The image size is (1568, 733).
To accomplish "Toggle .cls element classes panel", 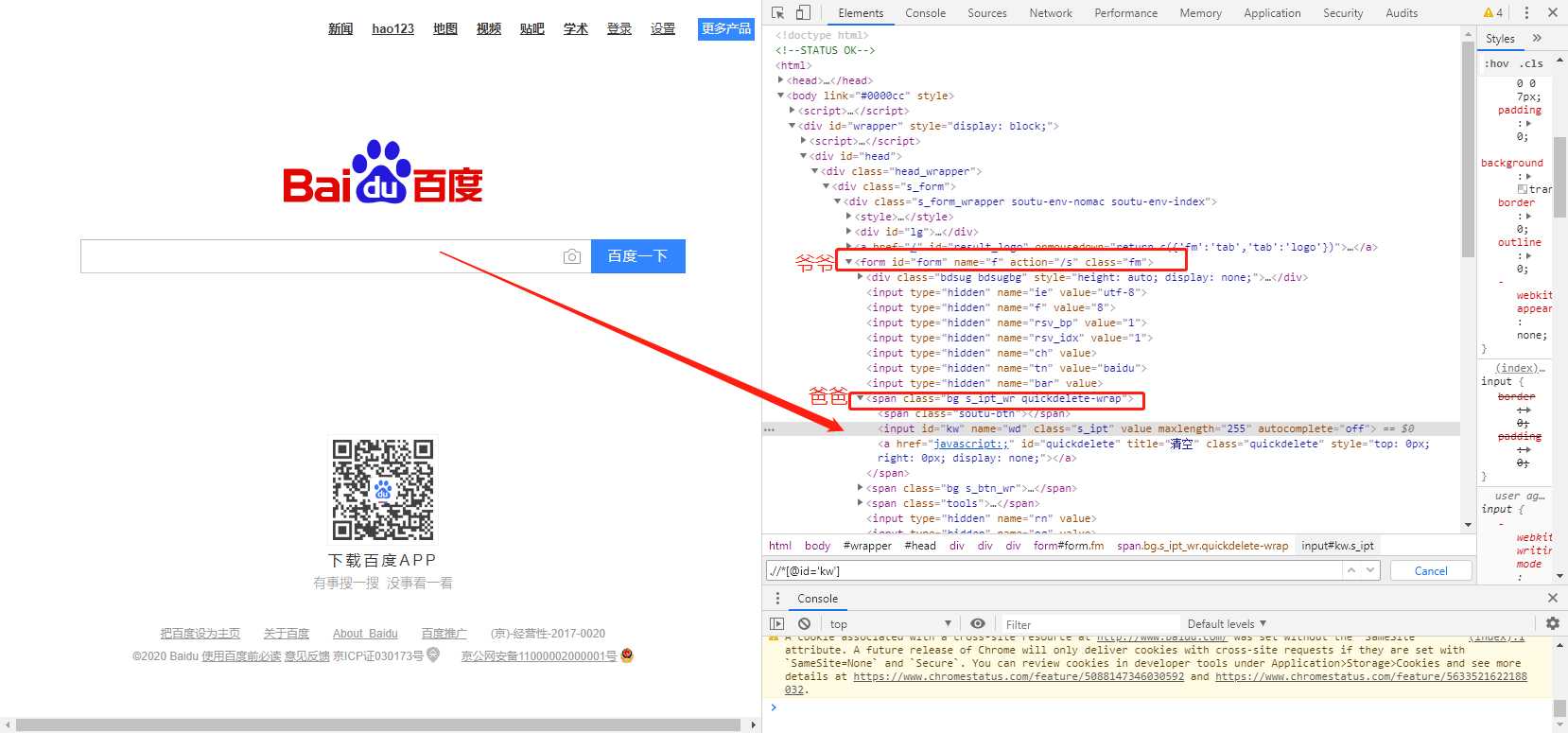I will [1531, 64].
